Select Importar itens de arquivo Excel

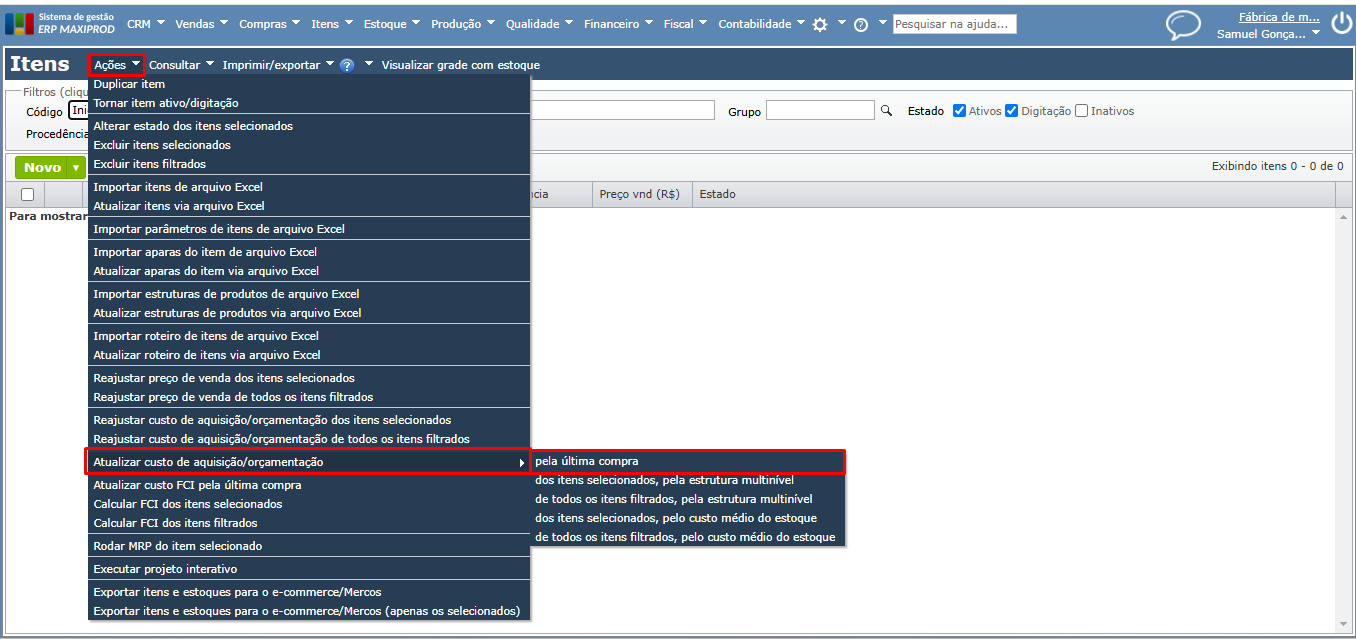tap(309, 187)
